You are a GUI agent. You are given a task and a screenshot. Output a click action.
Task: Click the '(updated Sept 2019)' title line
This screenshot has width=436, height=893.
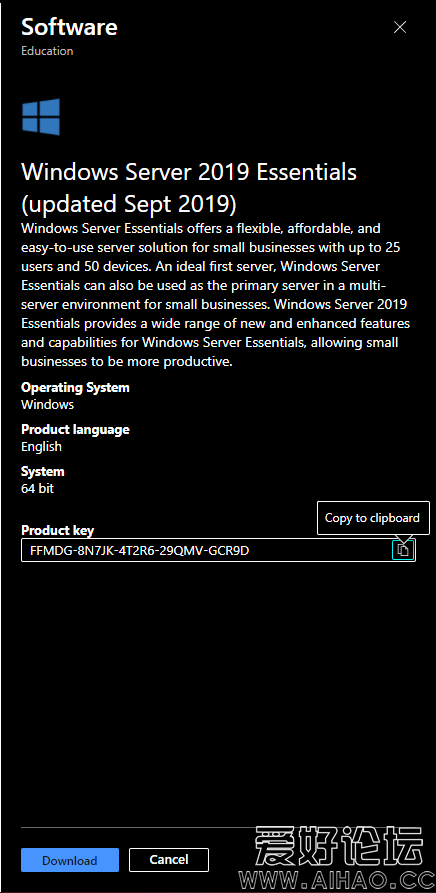[x=129, y=203]
